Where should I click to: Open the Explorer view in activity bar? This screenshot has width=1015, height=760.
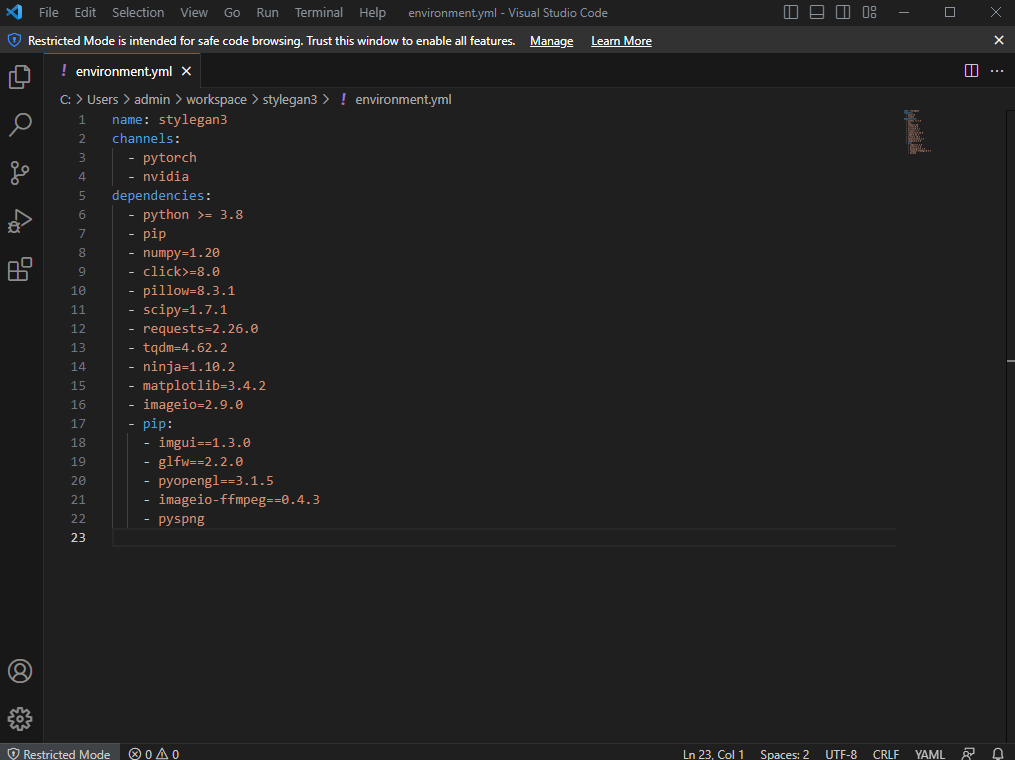pyautogui.click(x=19, y=77)
